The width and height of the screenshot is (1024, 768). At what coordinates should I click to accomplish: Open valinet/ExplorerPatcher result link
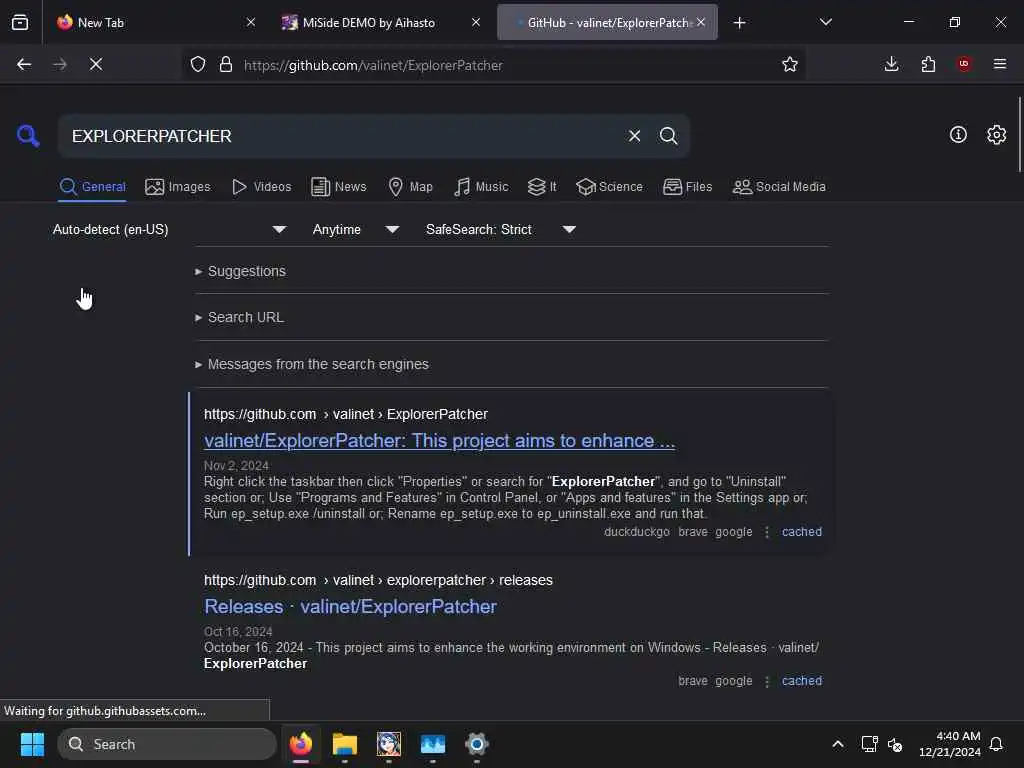tap(439, 441)
